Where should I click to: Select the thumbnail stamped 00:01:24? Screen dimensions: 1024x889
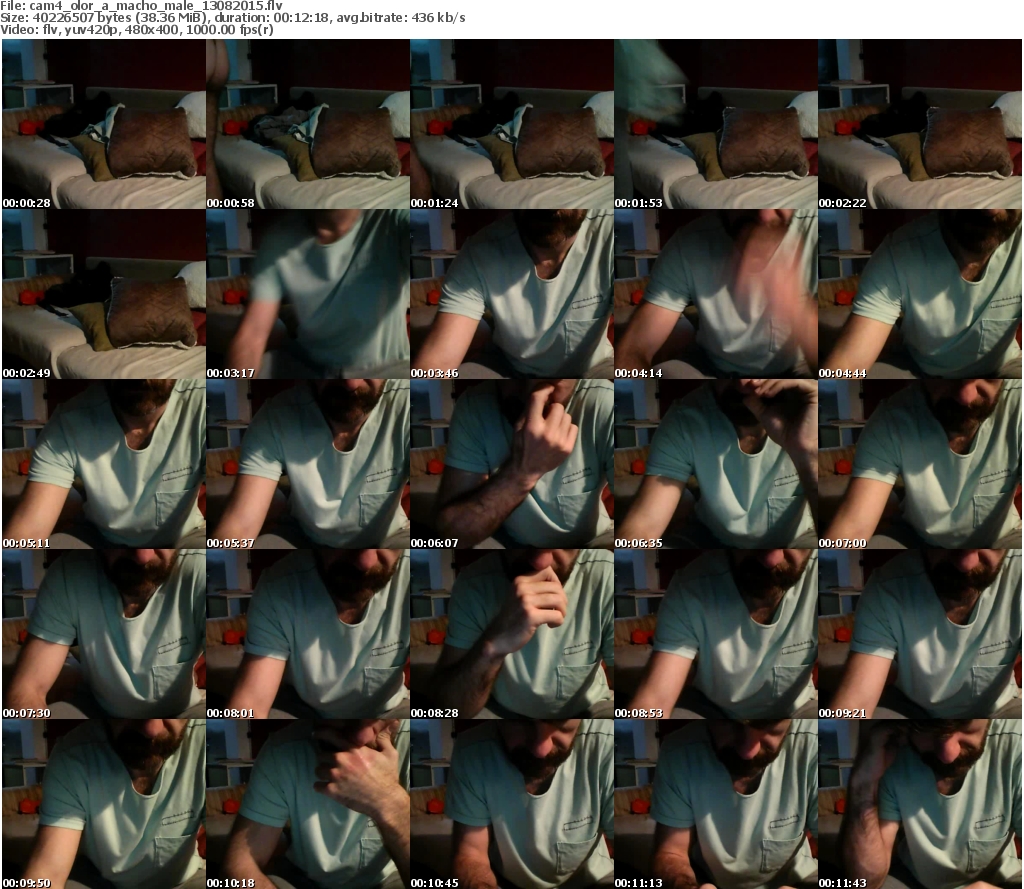512,124
